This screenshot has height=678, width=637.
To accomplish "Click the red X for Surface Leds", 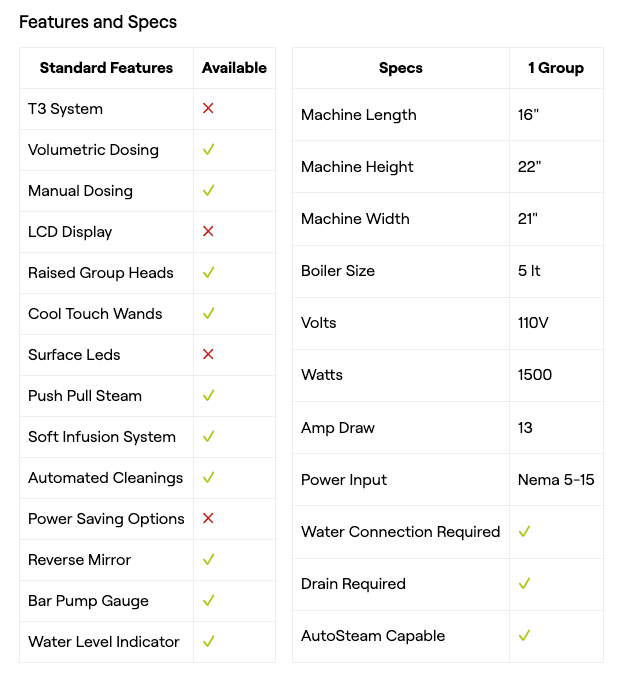I will coord(208,354).
